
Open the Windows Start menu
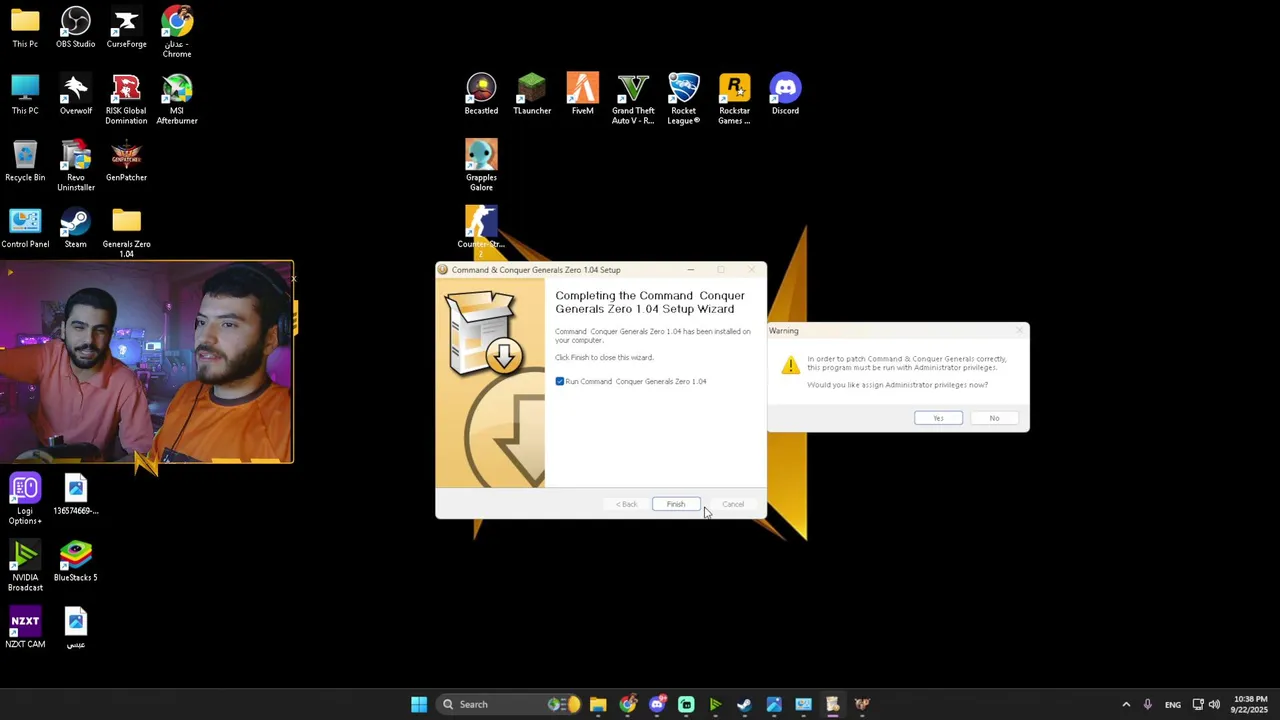point(419,704)
